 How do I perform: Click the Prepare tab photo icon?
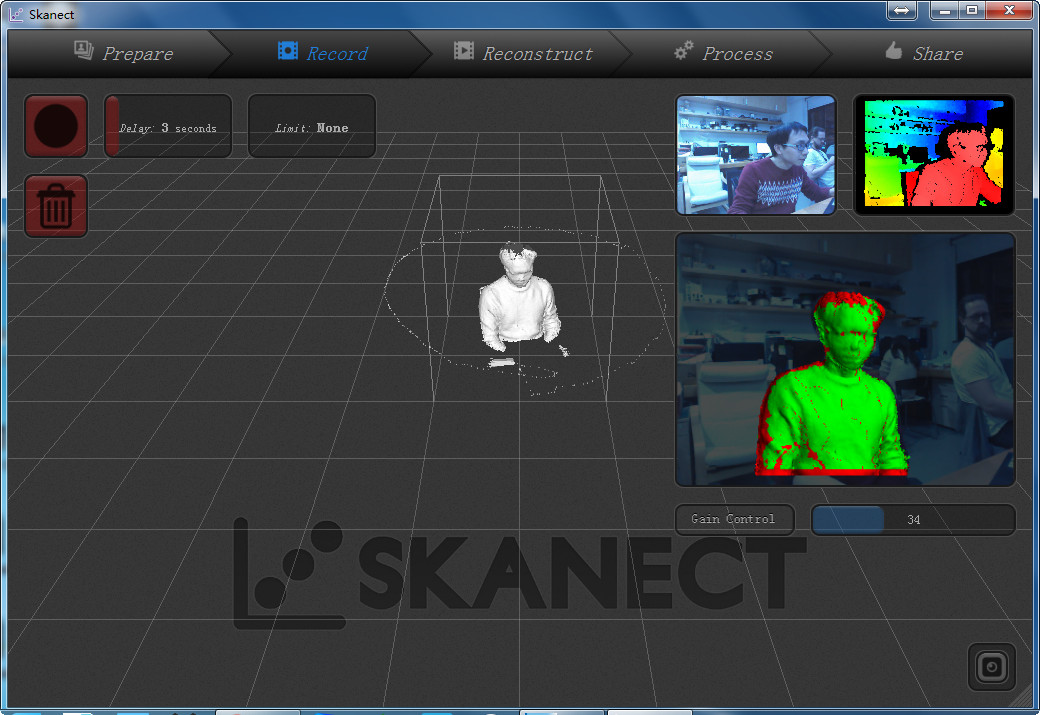pyautogui.click(x=84, y=50)
